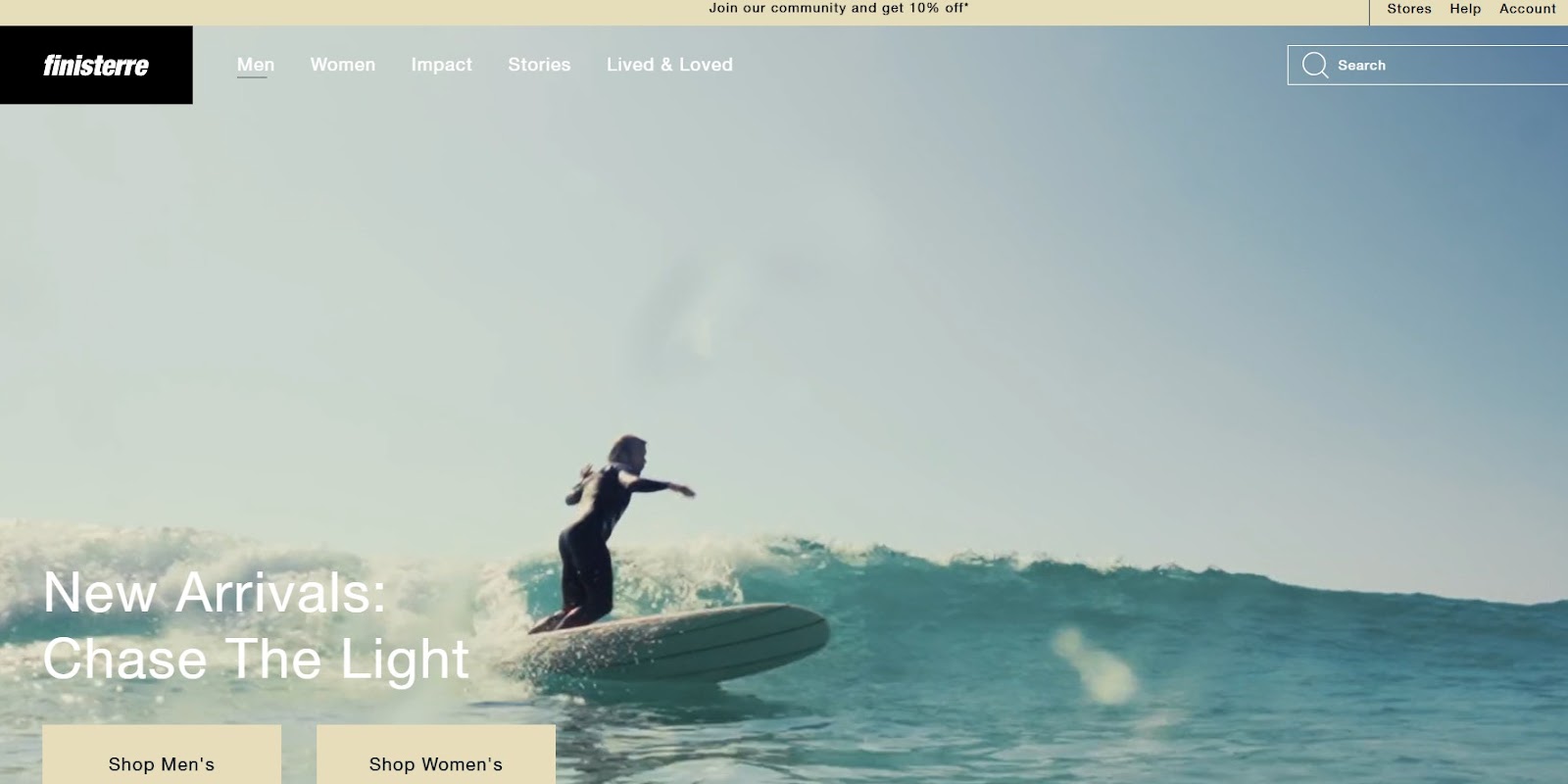Open the Women menu

coord(343,65)
